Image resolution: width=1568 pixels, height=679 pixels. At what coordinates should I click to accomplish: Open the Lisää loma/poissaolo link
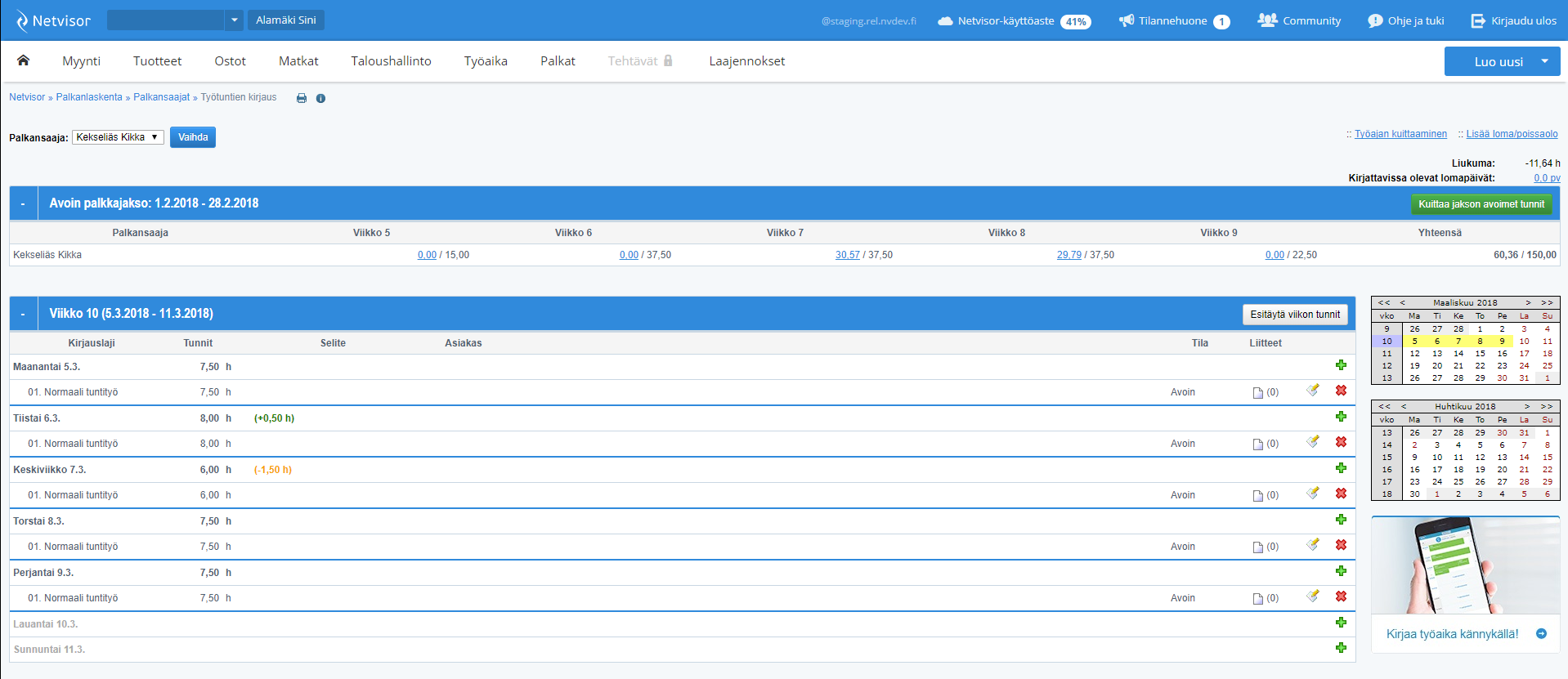tap(1512, 134)
